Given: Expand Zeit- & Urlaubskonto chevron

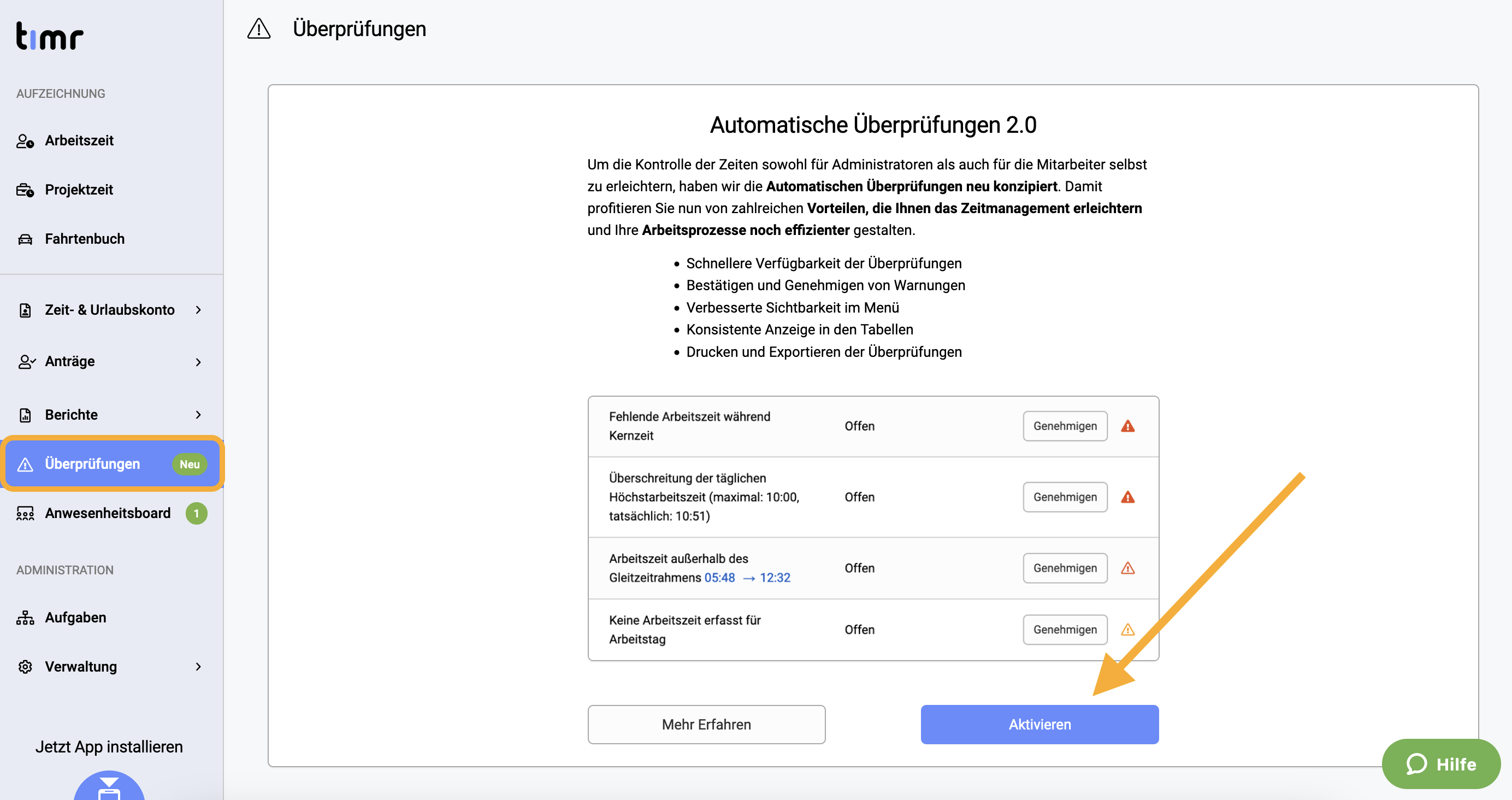Looking at the screenshot, I should 198,310.
